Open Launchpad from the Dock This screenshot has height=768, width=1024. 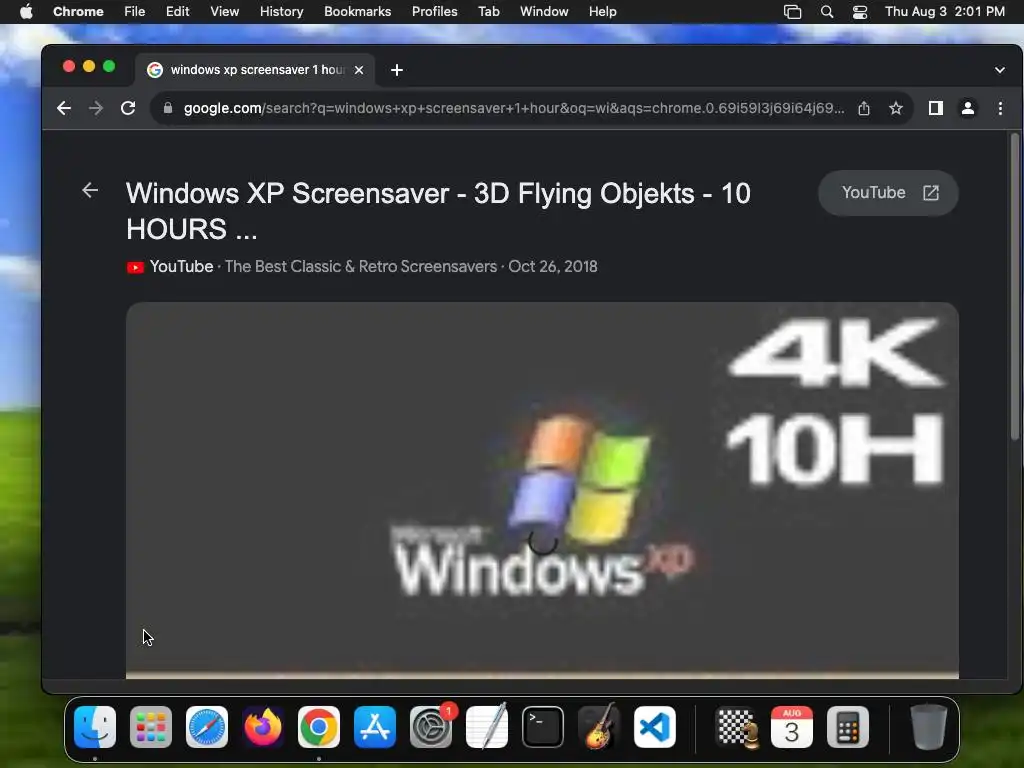click(151, 727)
